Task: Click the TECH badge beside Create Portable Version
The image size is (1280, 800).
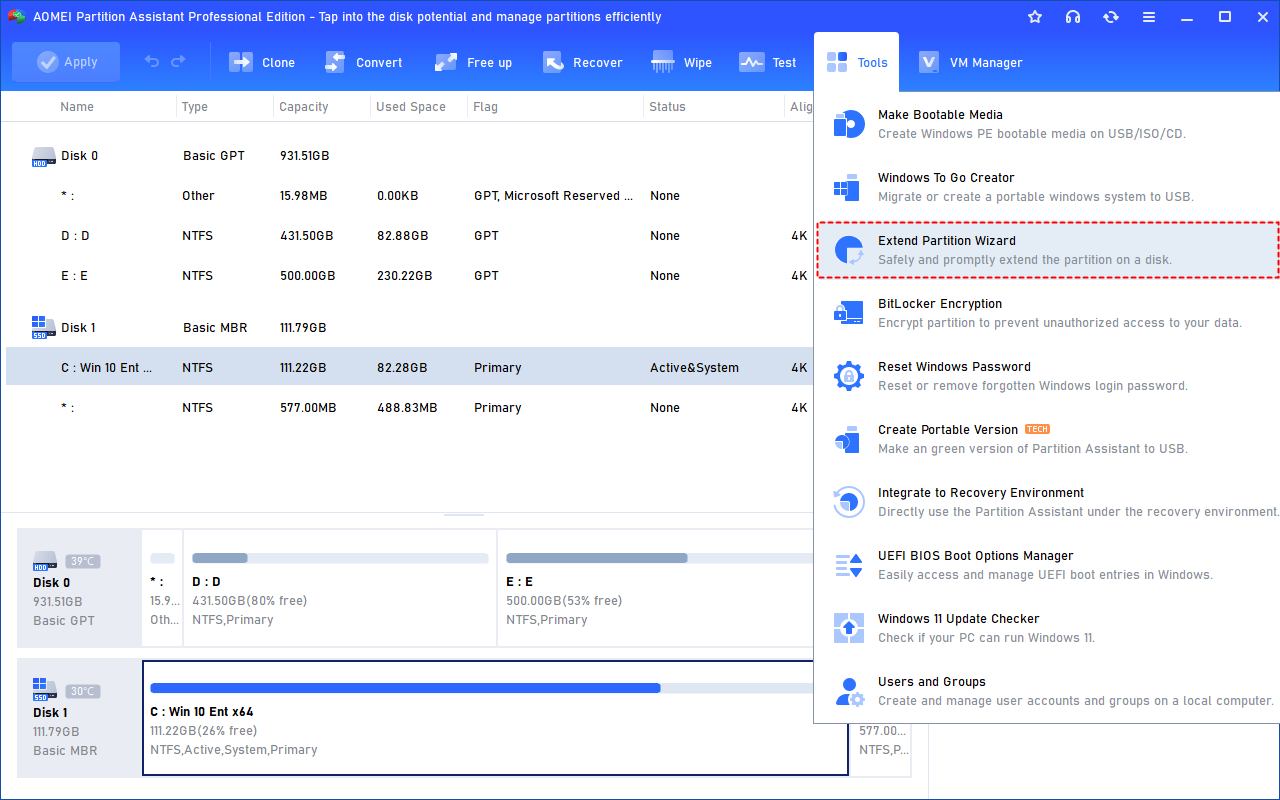Action: pos(1038,429)
